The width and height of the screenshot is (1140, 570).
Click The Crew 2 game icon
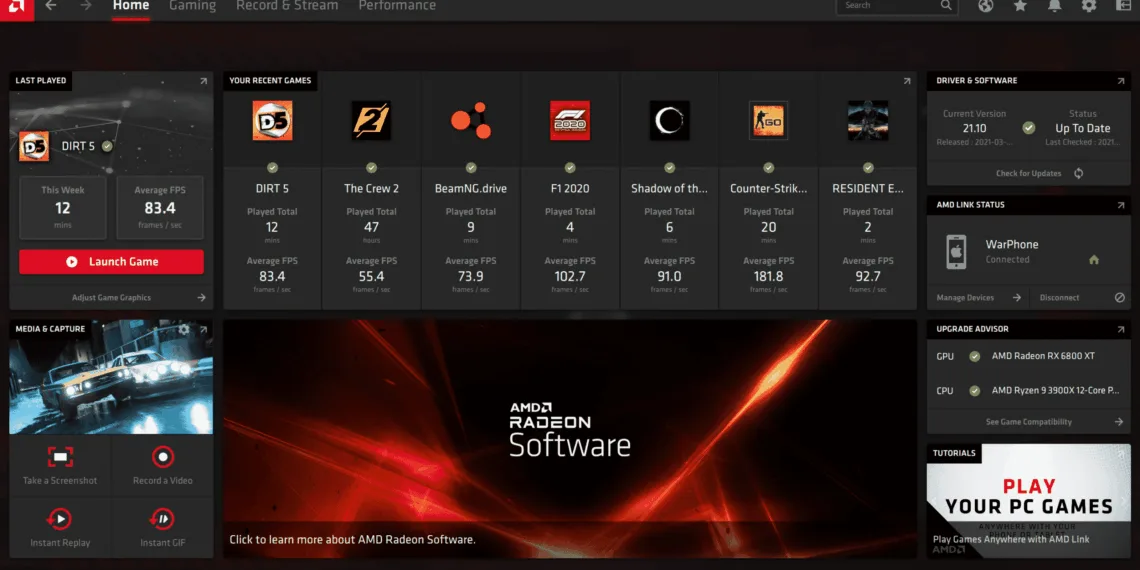tap(372, 121)
